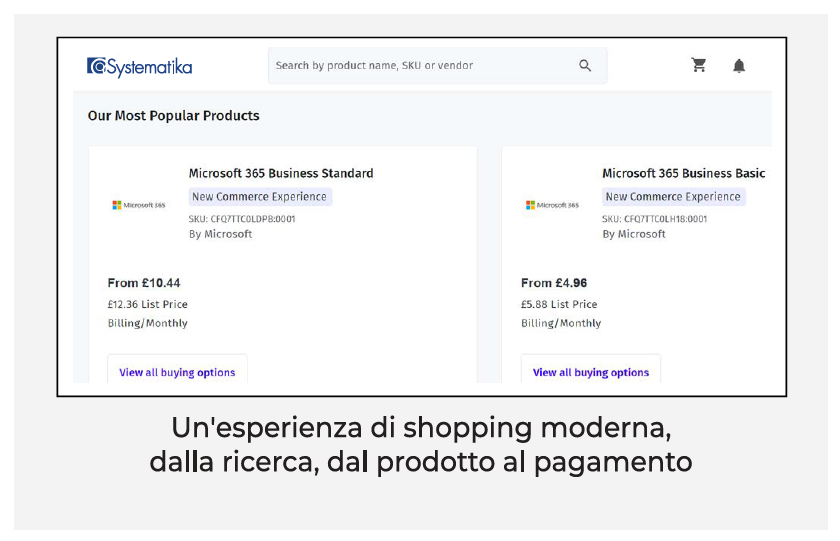Open Microsoft 365 Business Basic product title
The image size is (840, 541).
[x=683, y=173]
